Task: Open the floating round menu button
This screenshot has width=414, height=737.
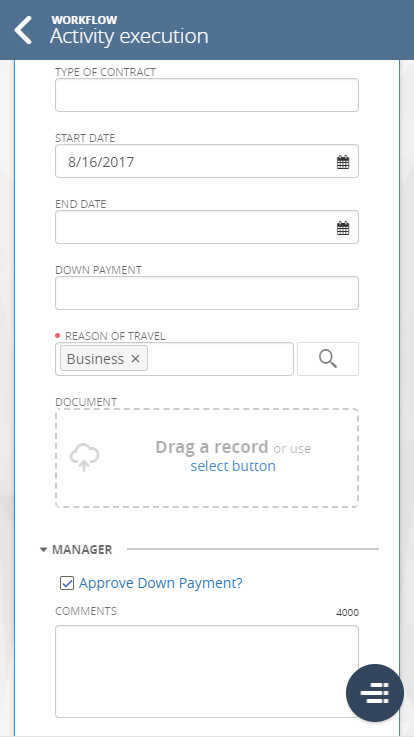Action: [x=375, y=693]
